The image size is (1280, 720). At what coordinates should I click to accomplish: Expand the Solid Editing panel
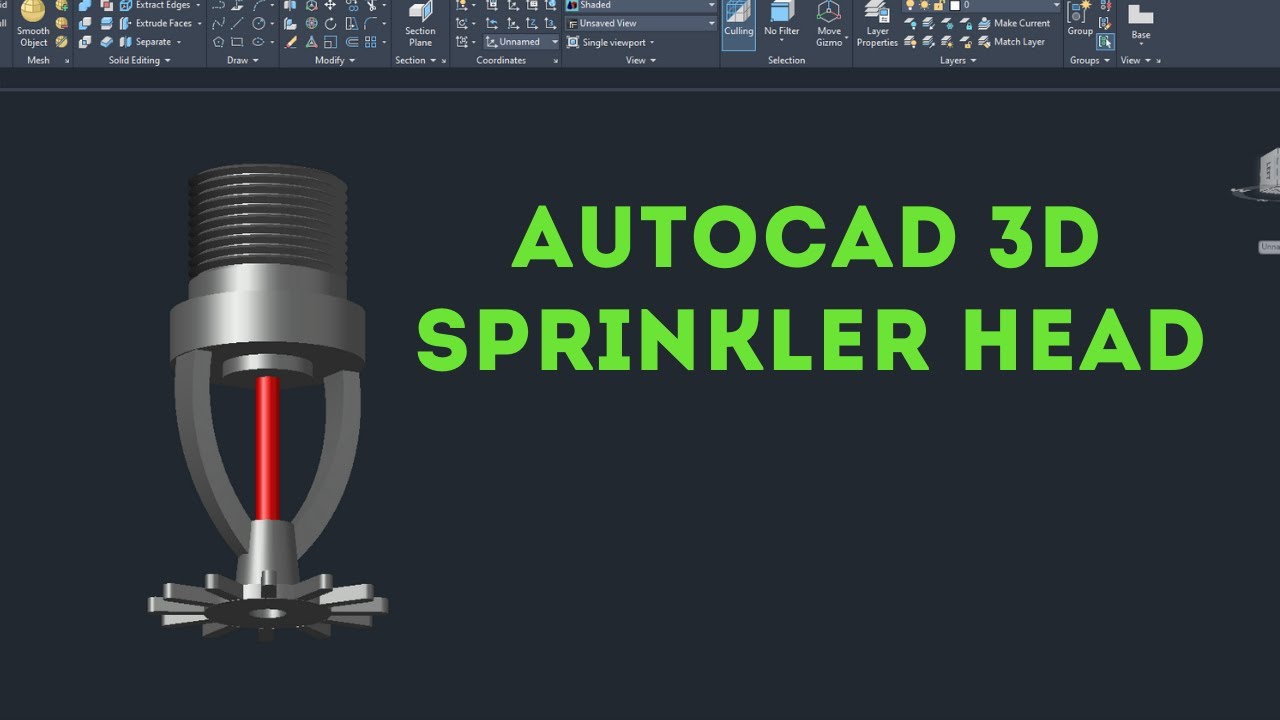point(139,60)
